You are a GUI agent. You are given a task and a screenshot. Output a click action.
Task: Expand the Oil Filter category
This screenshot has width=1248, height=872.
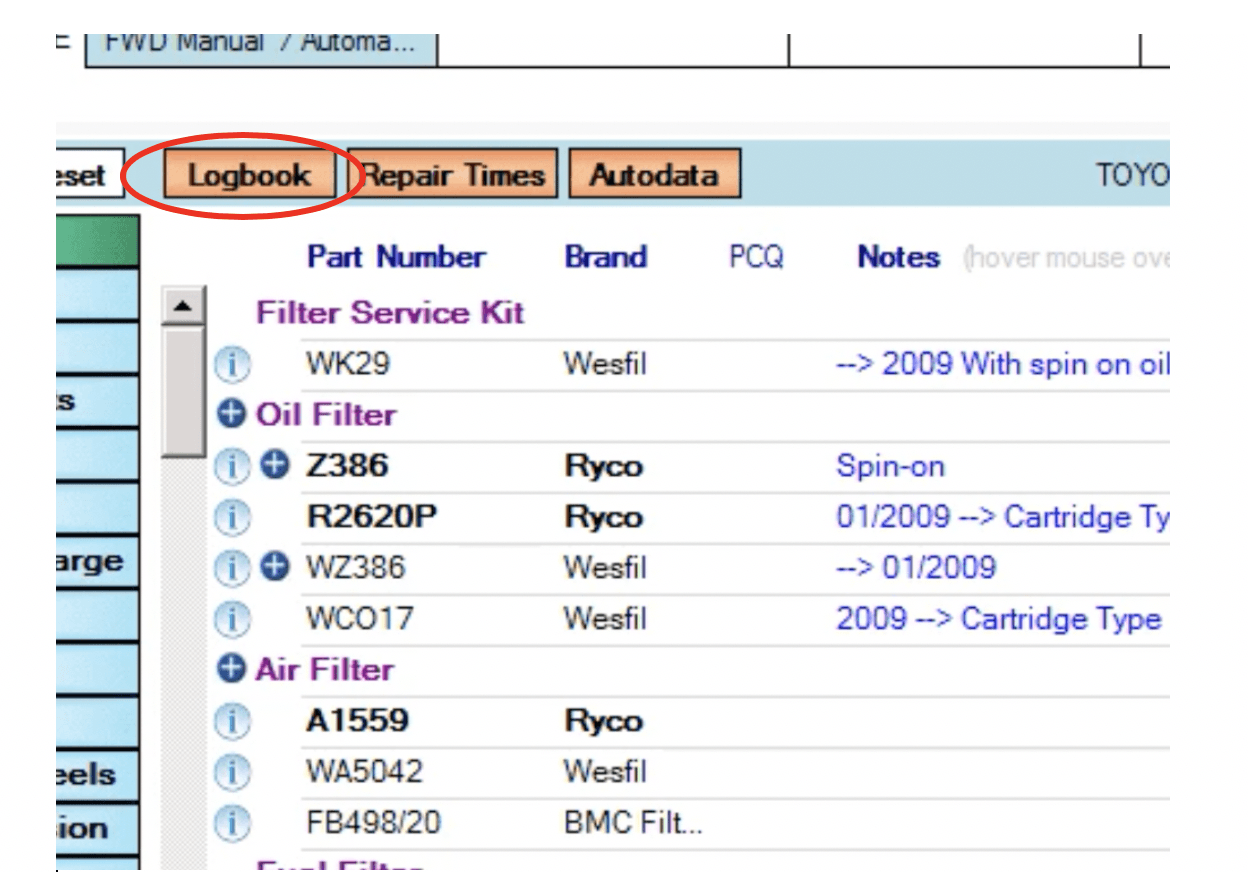(x=231, y=414)
